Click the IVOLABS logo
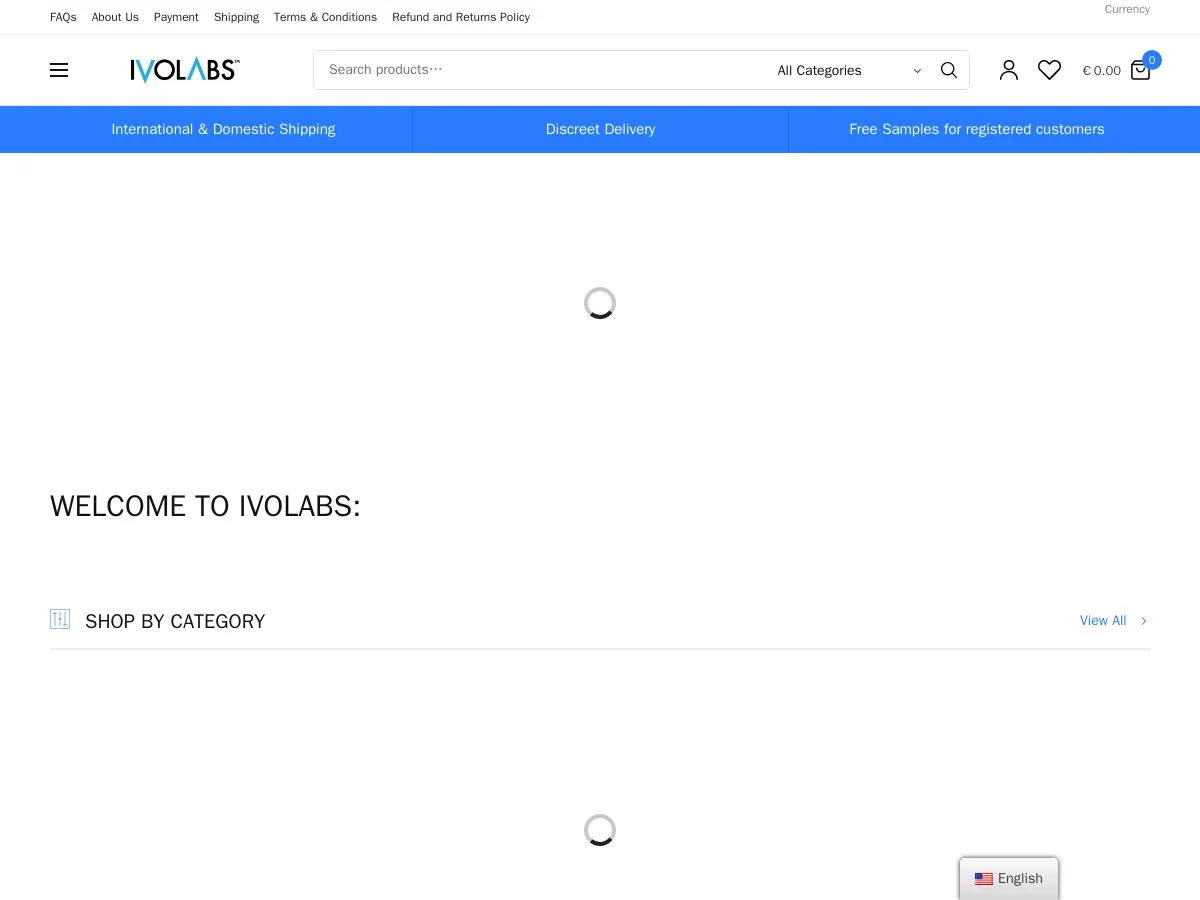This screenshot has height=900, width=1200. [x=184, y=70]
